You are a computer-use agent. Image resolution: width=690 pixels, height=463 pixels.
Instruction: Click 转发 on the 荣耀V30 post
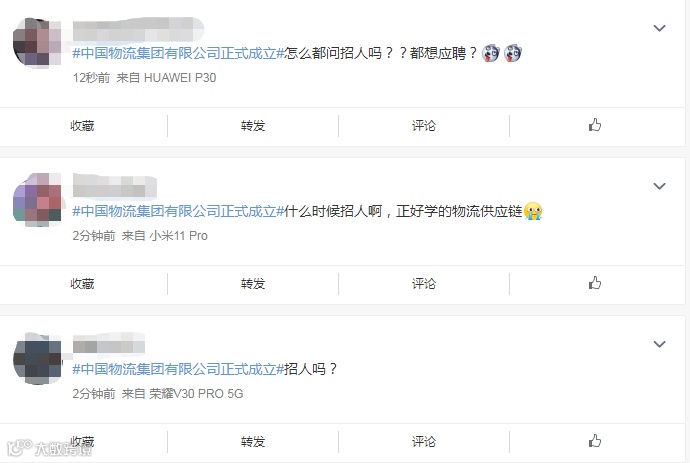tap(253, 441)
